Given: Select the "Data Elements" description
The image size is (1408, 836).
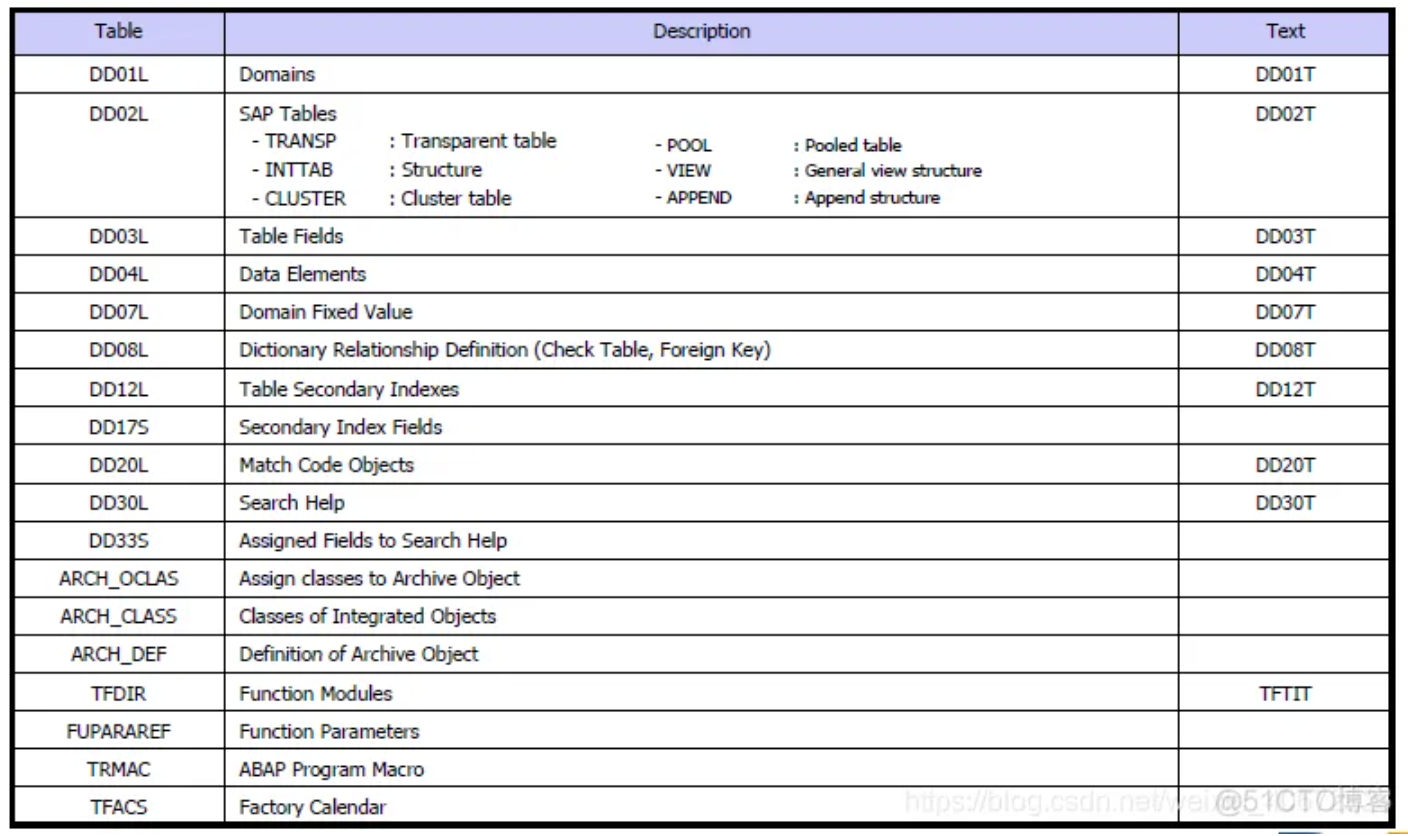Looking at the screenshot, I should tap(302, 274).
